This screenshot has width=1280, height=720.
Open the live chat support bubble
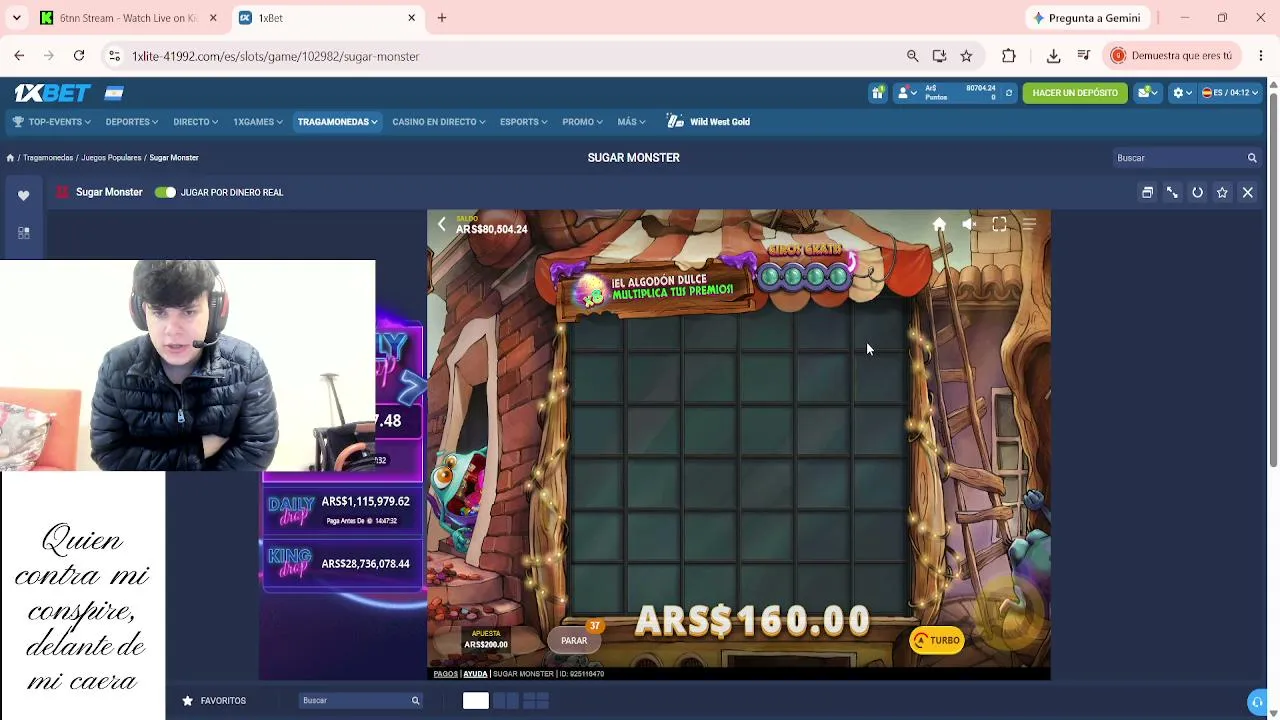coord(1257,702)
